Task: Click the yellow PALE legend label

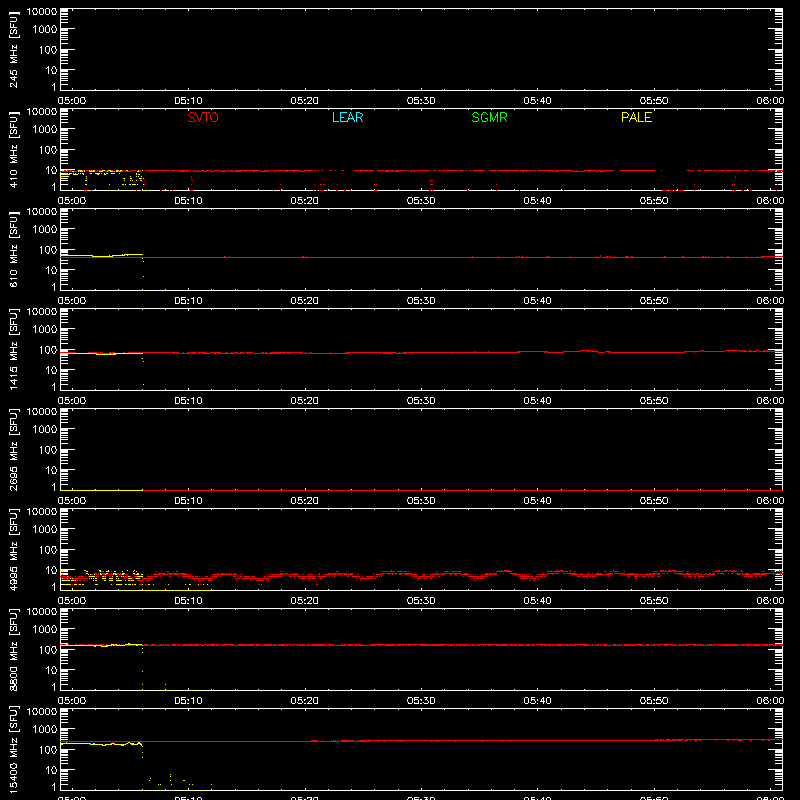Action: click(636, 117)
